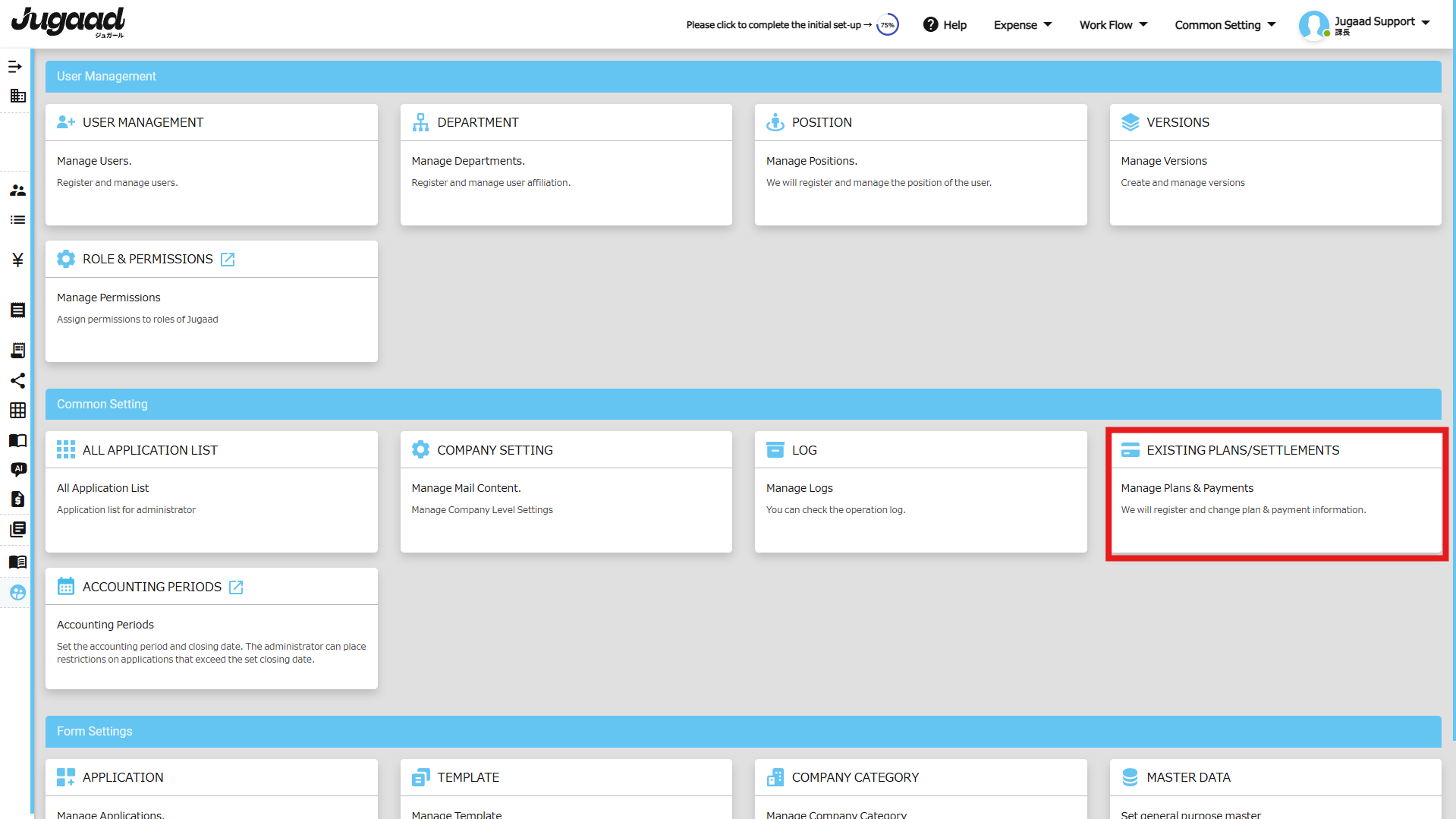Click the Company Setting gear icon
Viewport: 1456px width, 819px height.
point(420,450)
